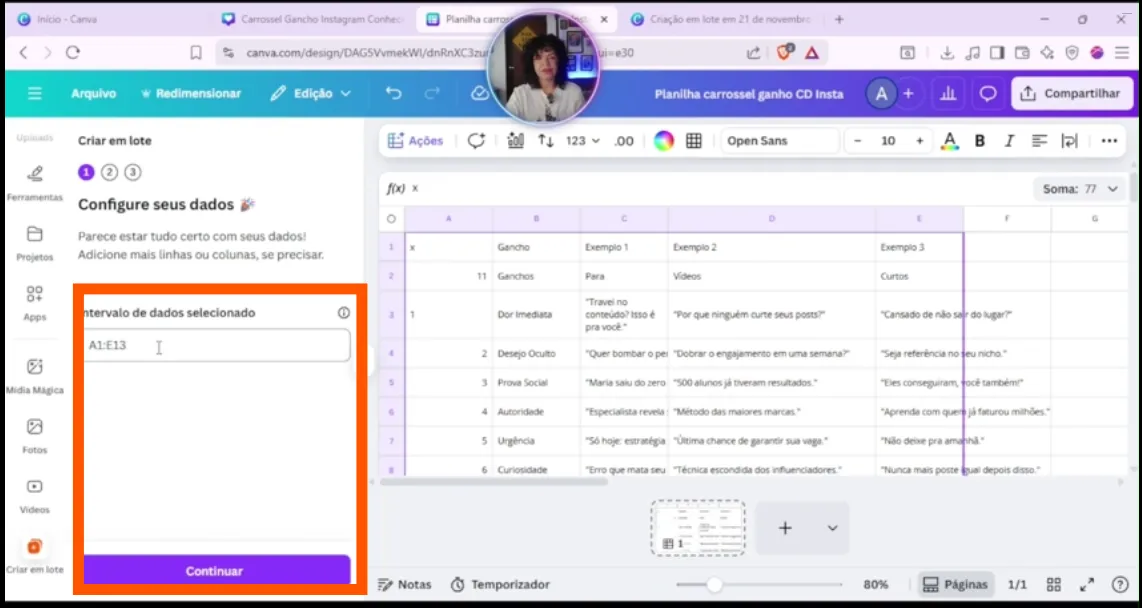Open the Mídia Mágica sidebar panel
The image size is (1142, 608).
35,375
